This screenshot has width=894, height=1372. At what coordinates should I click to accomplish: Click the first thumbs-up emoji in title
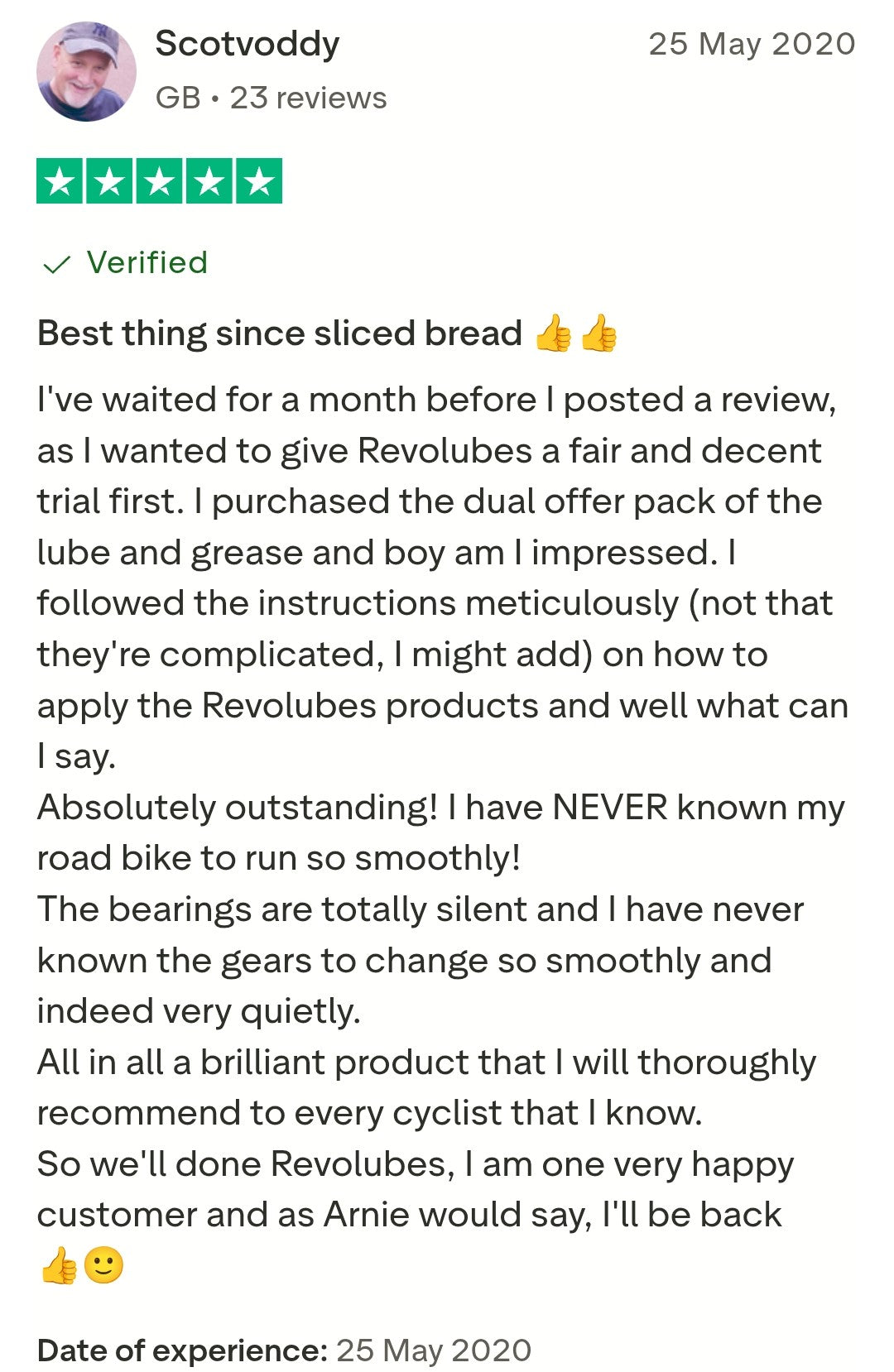tap(553, 334)
